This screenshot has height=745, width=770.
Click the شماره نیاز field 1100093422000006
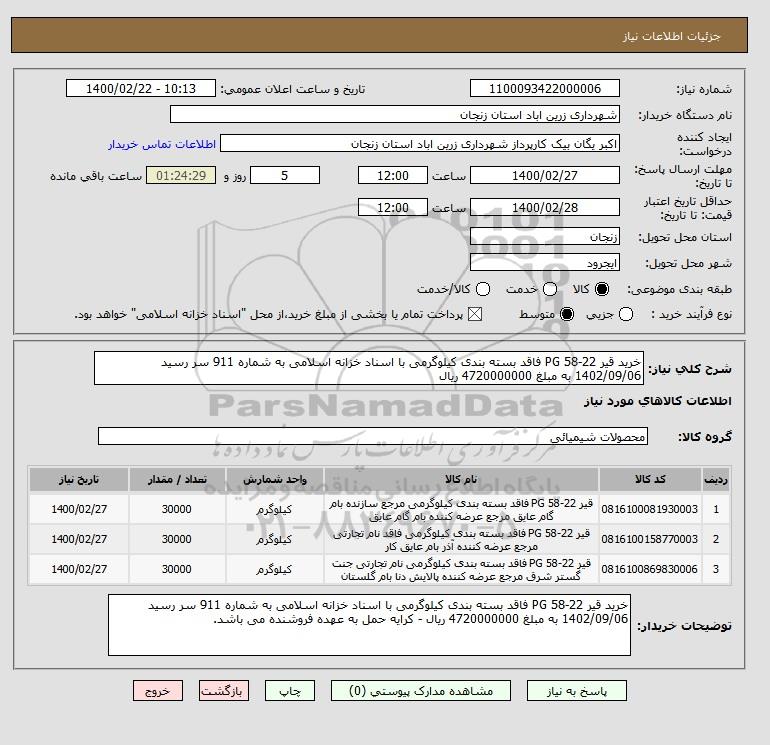click(545, 88)
